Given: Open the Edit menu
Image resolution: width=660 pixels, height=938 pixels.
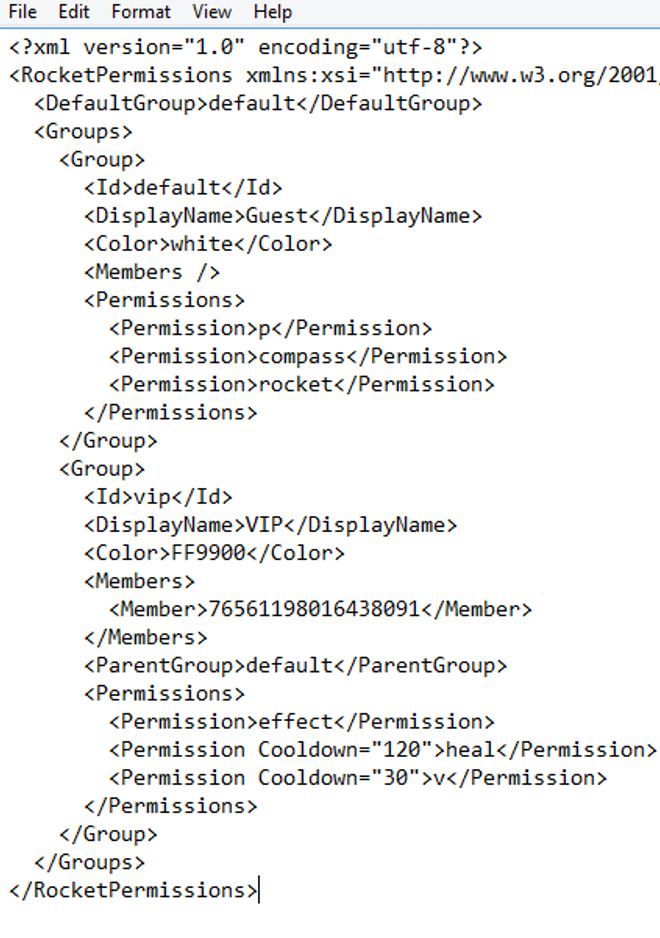Looking at the screenshot, I should click(x=73, y=12).
